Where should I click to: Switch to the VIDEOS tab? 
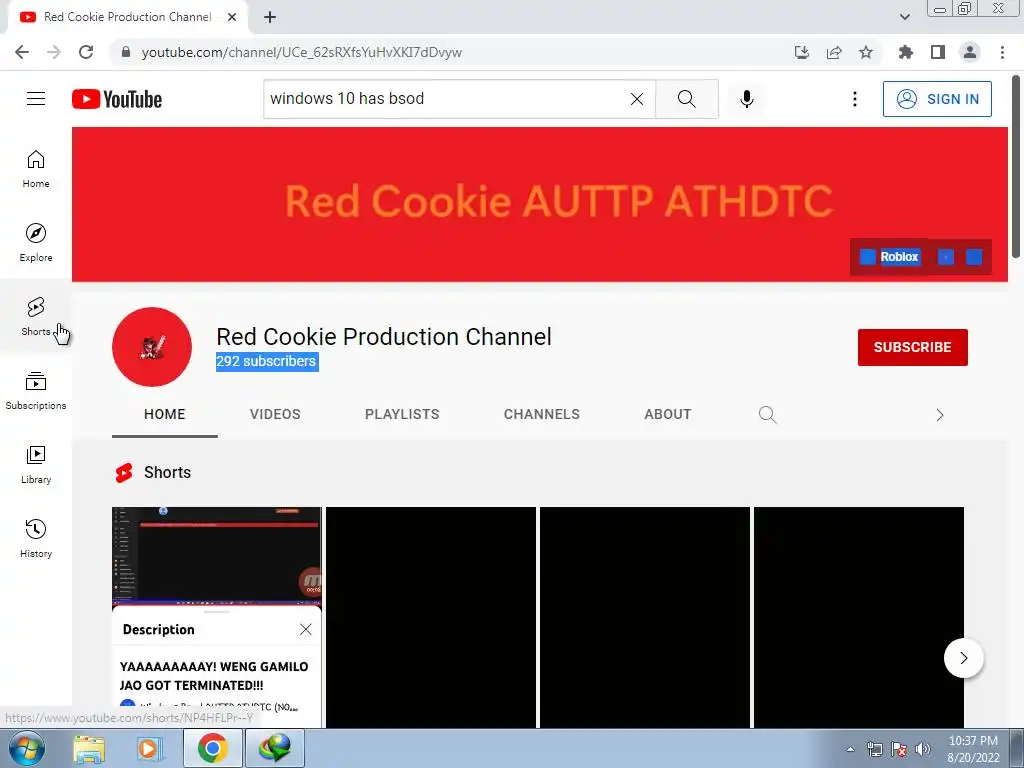(x=275, y=414)
